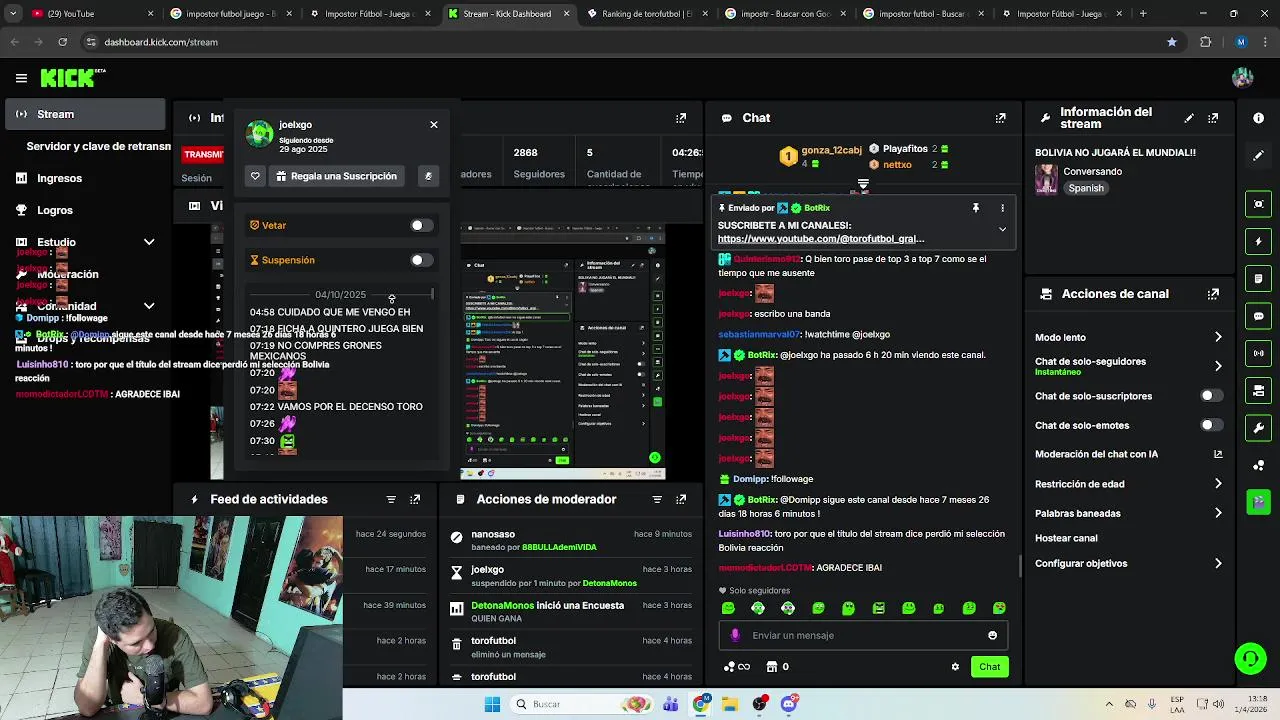Pop out the Acciones de moderador panel
The image size is (1280, 720).
point(681,499)
